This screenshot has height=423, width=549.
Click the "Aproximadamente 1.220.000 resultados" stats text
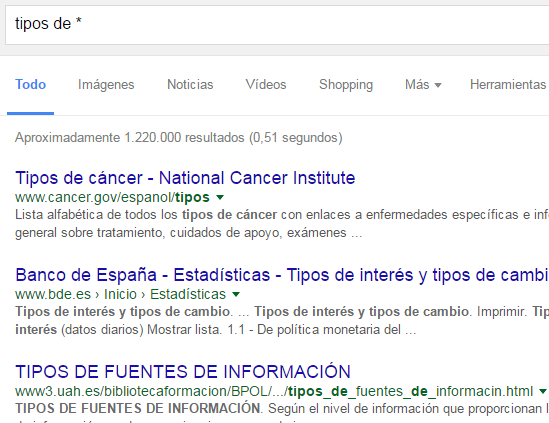(x=179, y=138)
